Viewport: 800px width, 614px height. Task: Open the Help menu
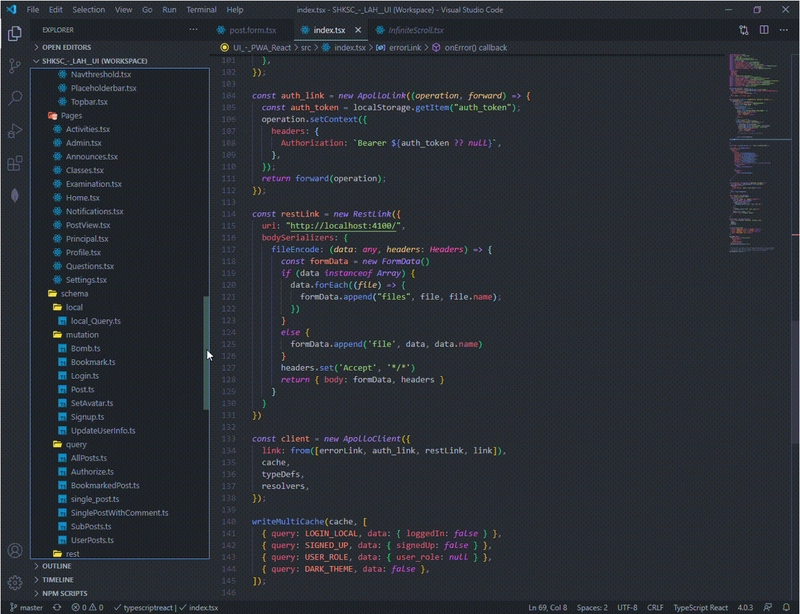tap(235, 10)
